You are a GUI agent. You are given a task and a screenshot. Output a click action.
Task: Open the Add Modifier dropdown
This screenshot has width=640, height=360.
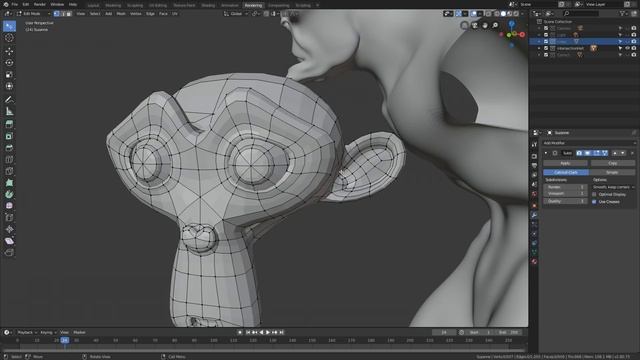coord(589,143)
